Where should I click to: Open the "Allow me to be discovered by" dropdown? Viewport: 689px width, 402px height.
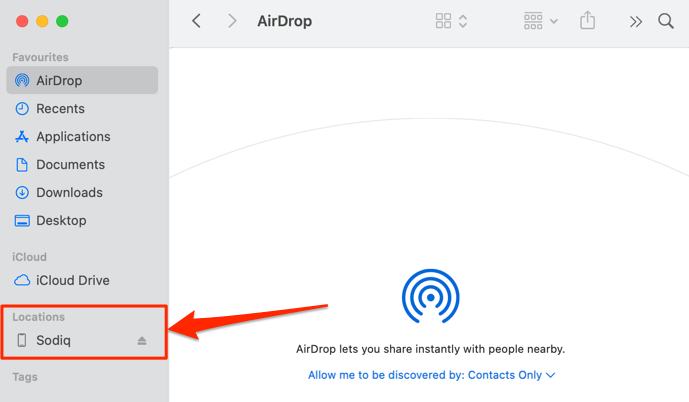tap(431, 375)
